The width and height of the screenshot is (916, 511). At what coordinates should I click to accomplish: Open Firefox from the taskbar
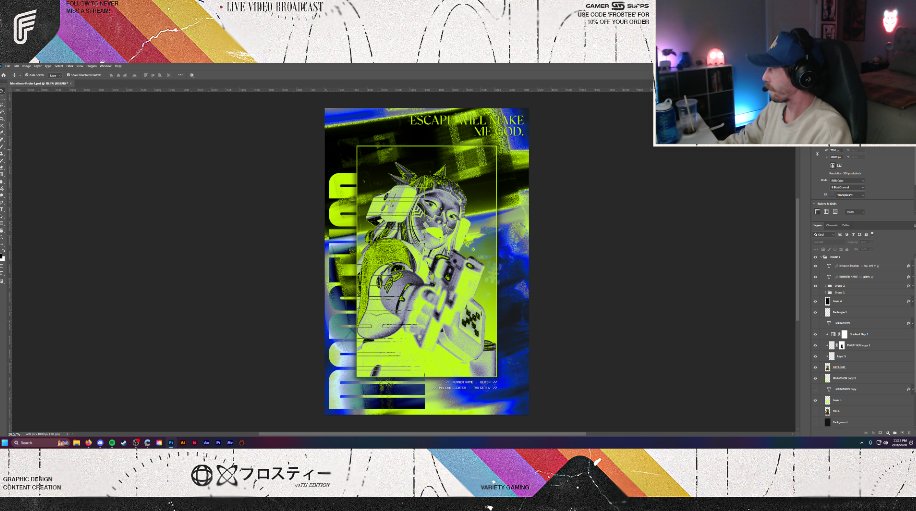click(x=89, y=443)
